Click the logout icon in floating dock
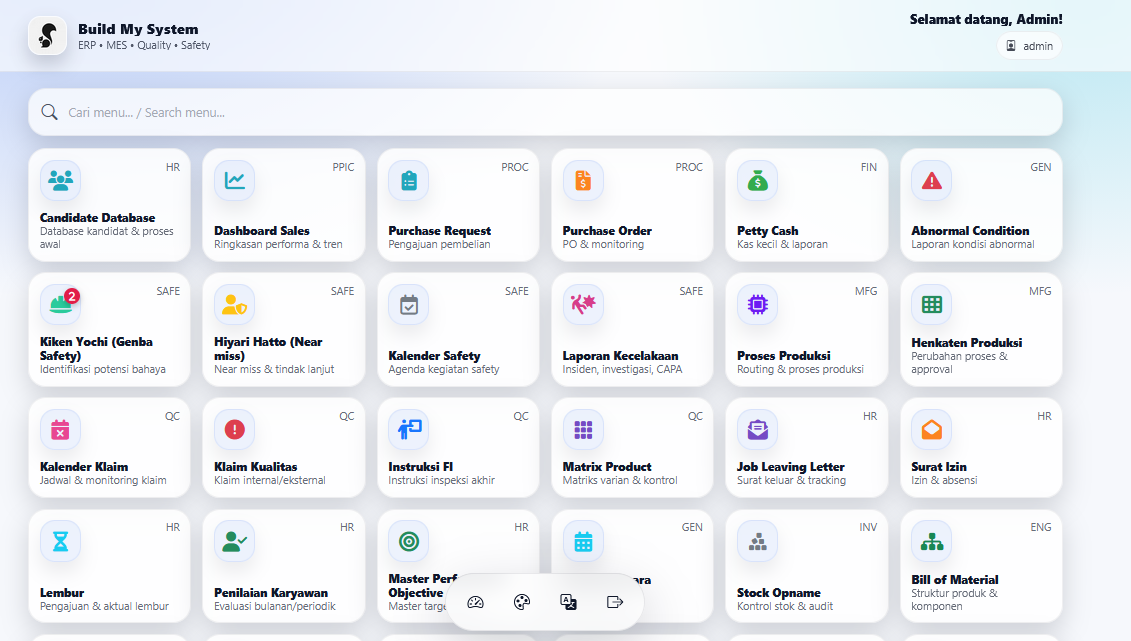 (x=615, y=602)
